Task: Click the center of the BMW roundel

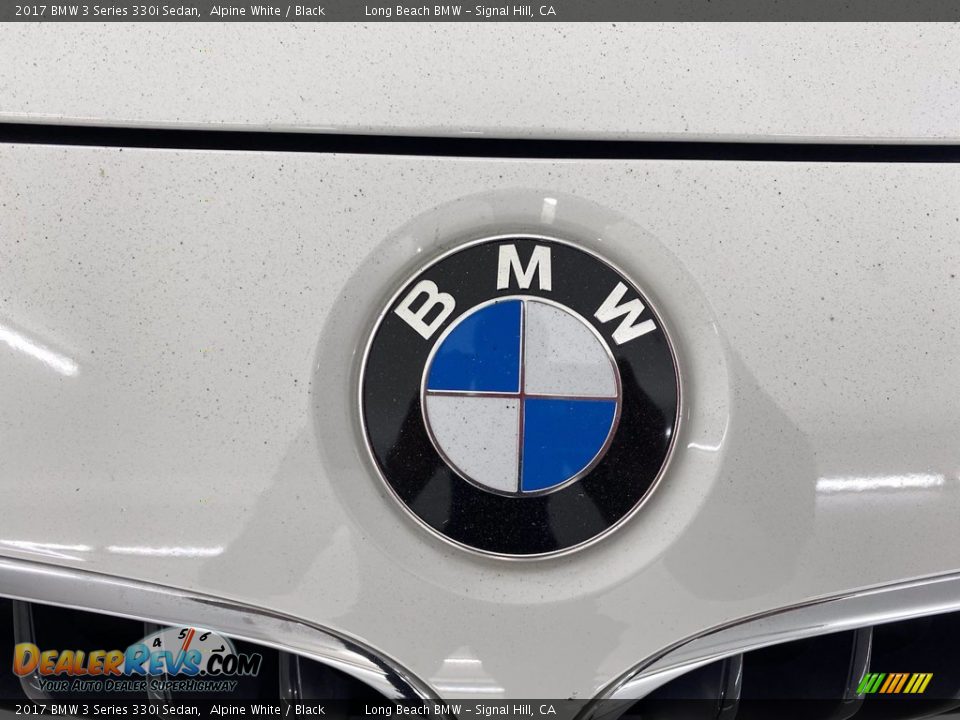Action: (520, 396)
